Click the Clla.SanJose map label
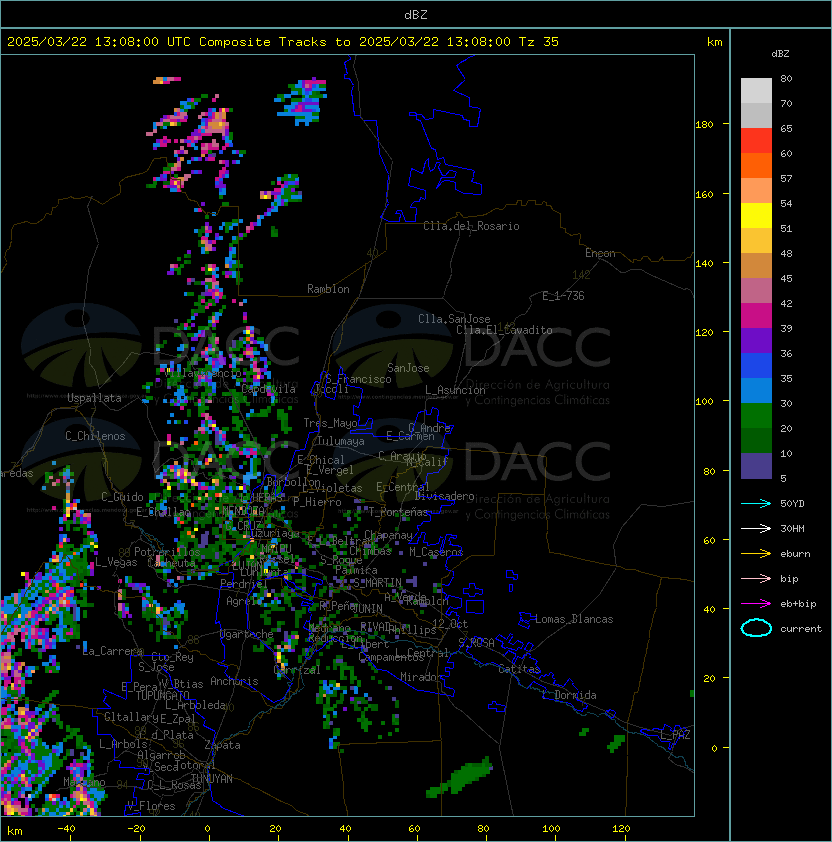Viewport: 832px width, 842px height. 454,319
